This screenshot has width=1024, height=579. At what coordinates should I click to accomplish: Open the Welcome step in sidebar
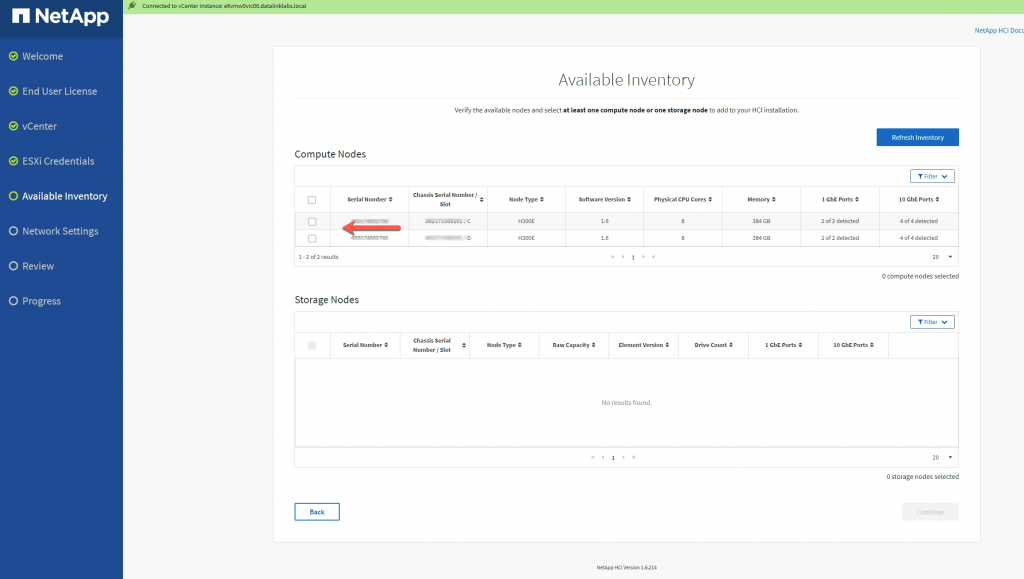[x=36, y=56]
